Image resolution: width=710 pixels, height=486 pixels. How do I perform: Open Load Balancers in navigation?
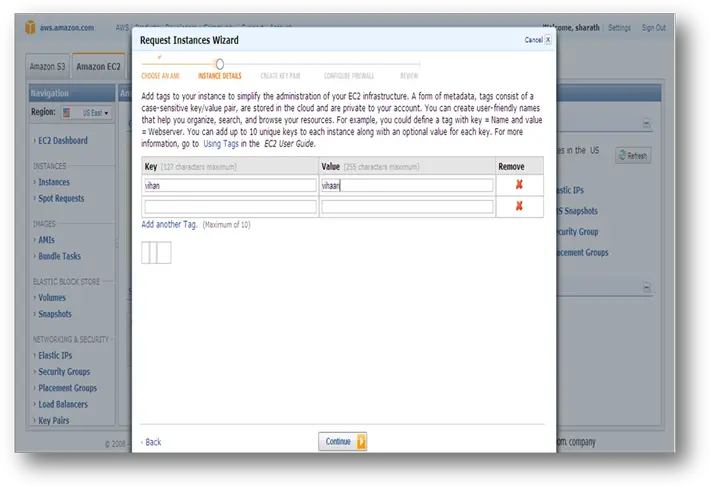(x=63, y=404)
